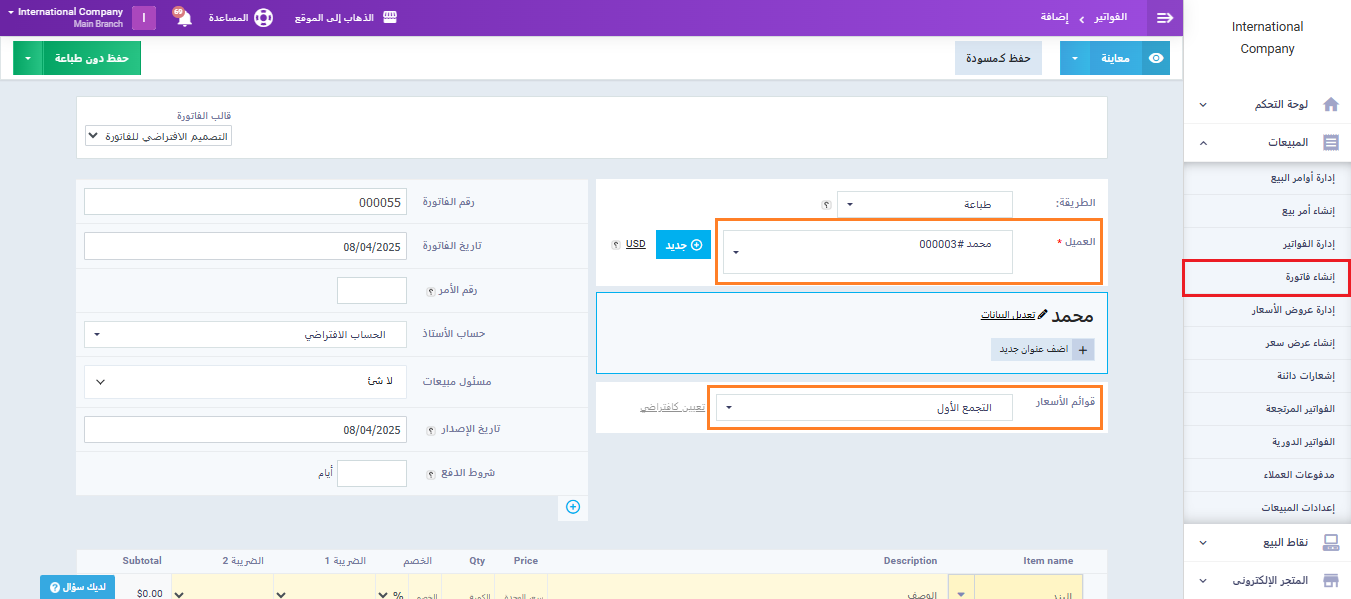Click the home icon for لوحة التحكم
This screenshot has height=599, width=1351.
[1330, 104]
